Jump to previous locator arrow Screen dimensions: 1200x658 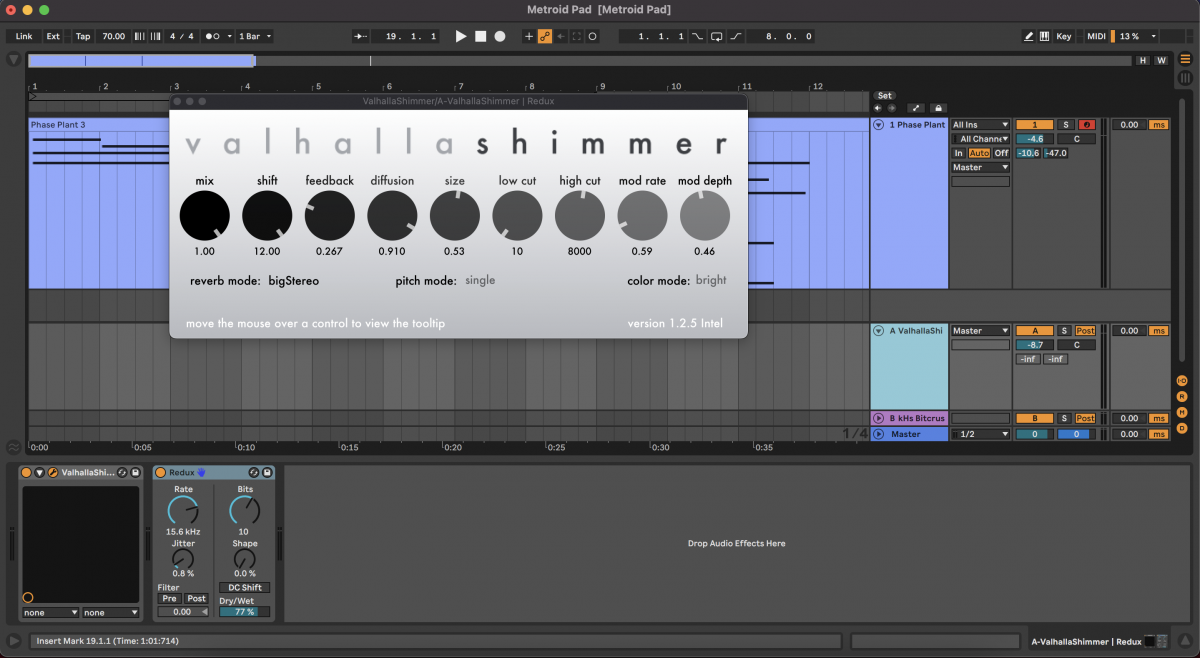(878, 108)
